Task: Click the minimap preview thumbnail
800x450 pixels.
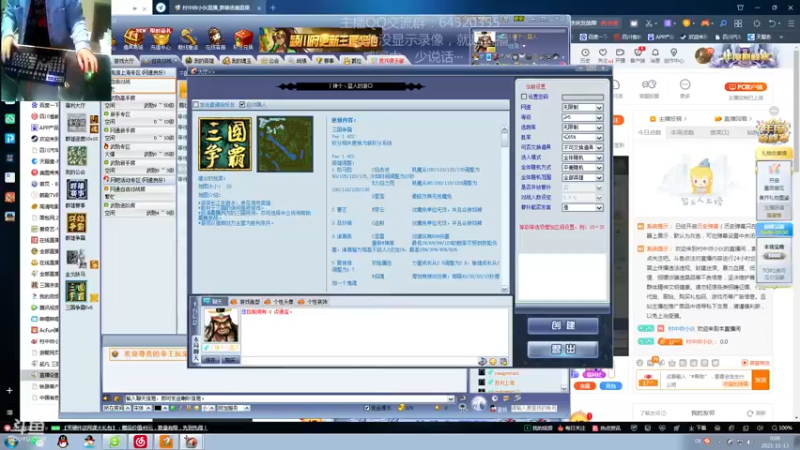Action: [x=285, y=144]
